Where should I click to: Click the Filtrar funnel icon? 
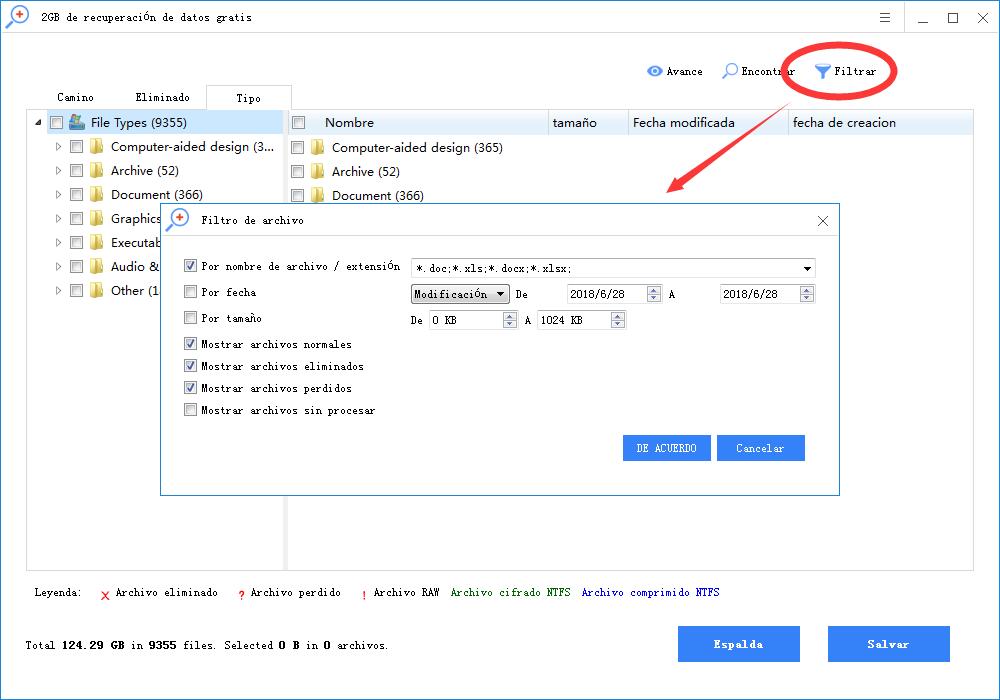823,71
